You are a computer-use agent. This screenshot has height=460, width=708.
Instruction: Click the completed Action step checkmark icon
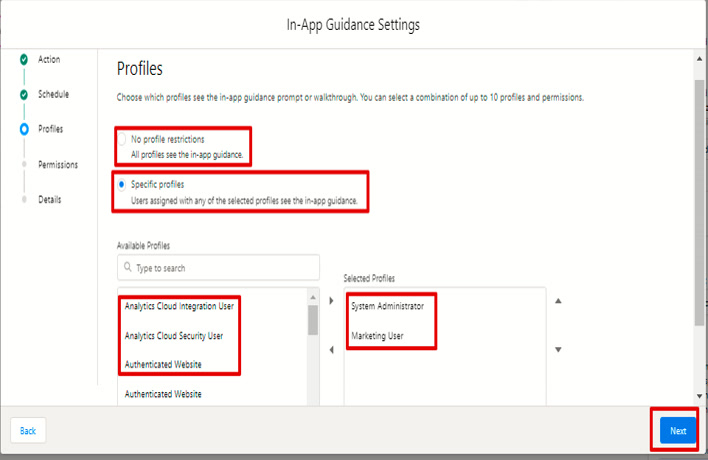23,60
